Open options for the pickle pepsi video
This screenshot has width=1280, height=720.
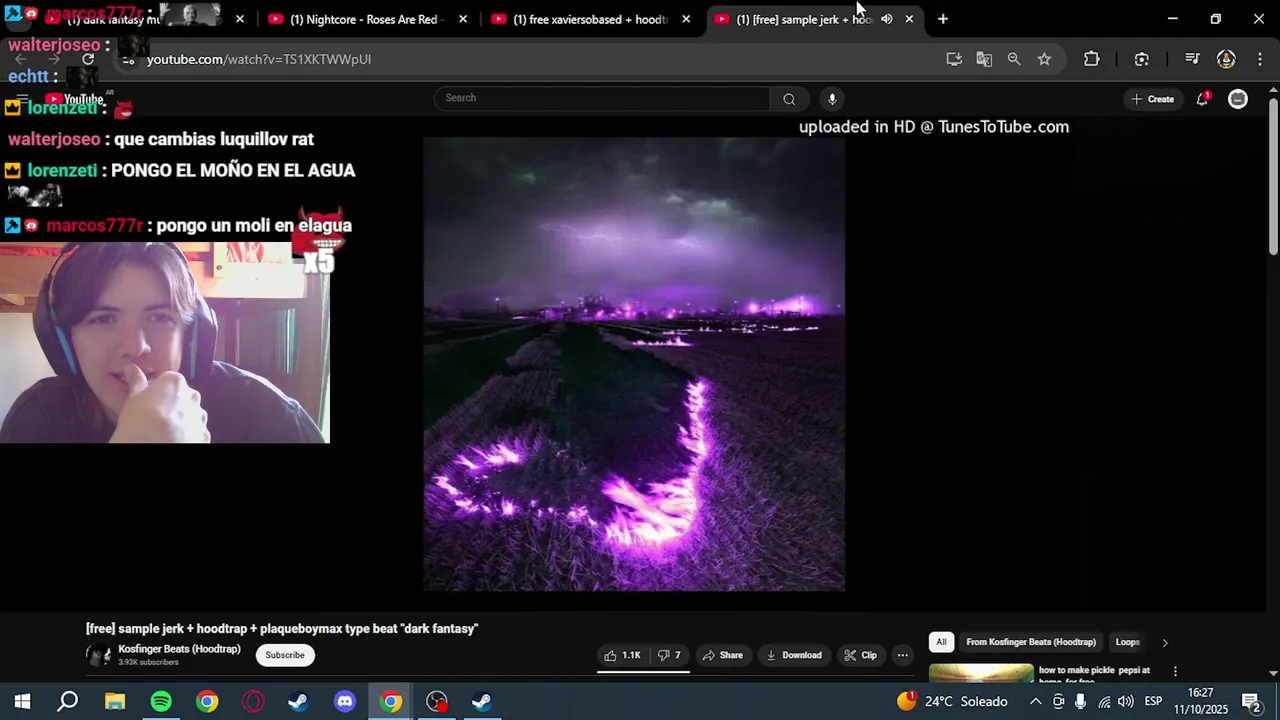(1175, 671)
